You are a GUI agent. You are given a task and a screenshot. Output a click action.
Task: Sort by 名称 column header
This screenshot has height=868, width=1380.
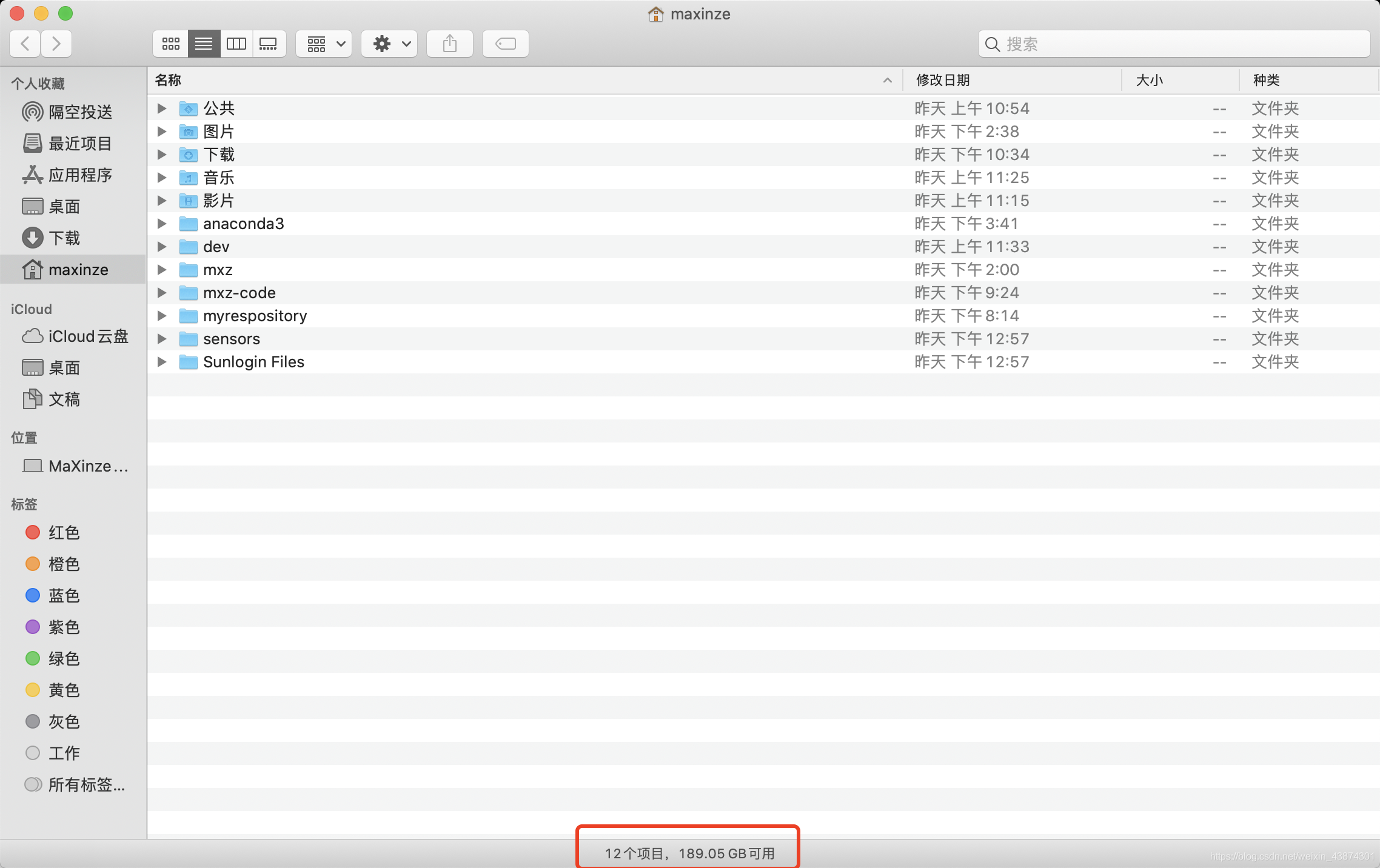pyautogui.click(x=525, y=80)
